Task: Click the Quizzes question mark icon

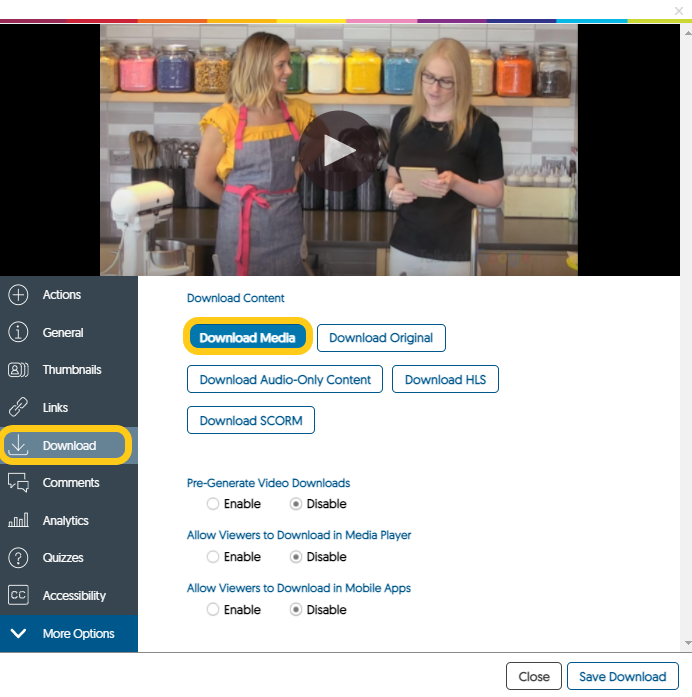Action: (x=18, y=558)
